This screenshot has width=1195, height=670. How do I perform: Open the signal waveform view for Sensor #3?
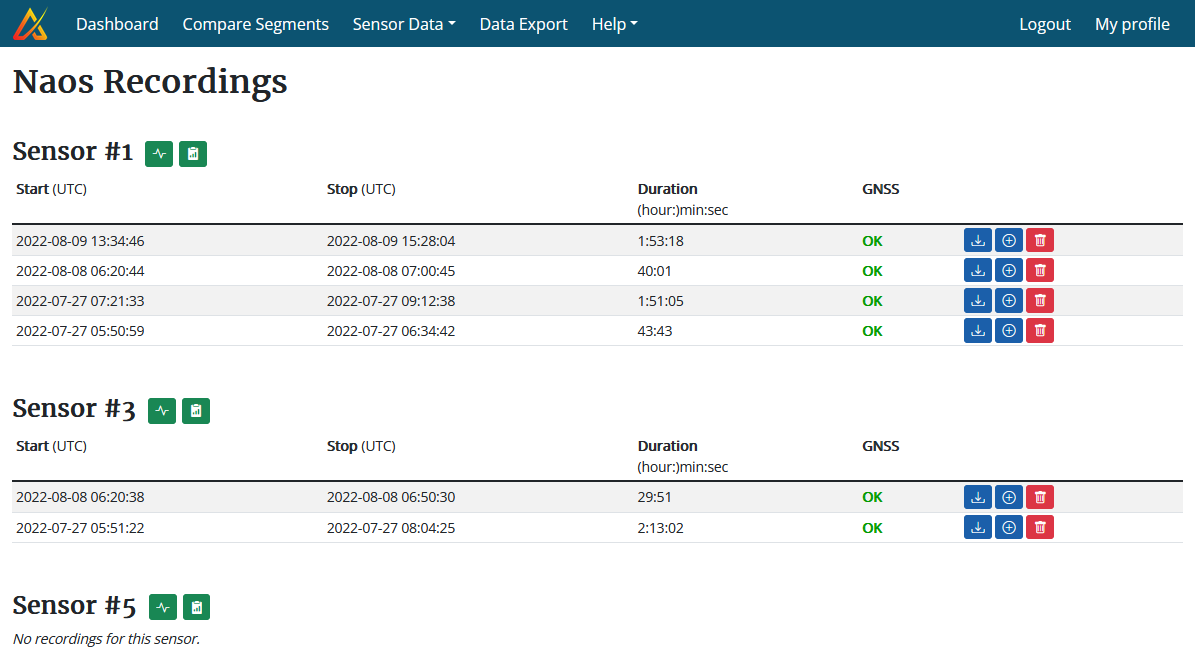click(161, 410)
